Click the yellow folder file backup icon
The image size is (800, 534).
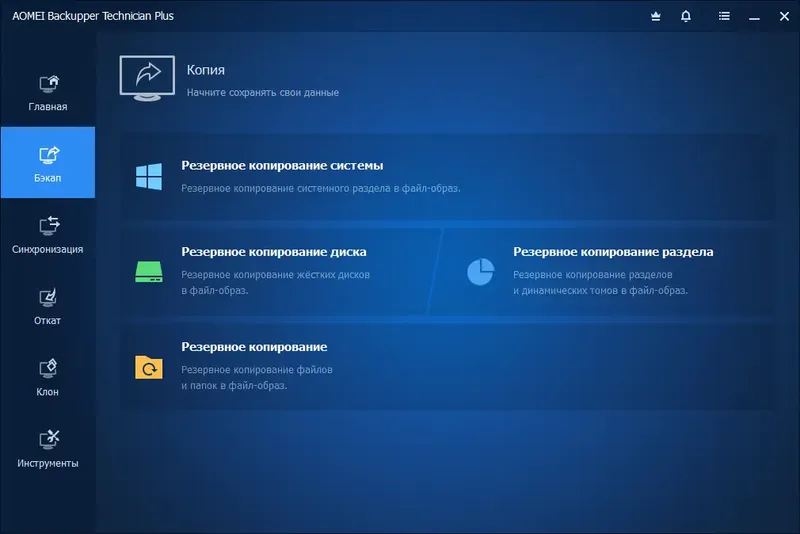149,367
